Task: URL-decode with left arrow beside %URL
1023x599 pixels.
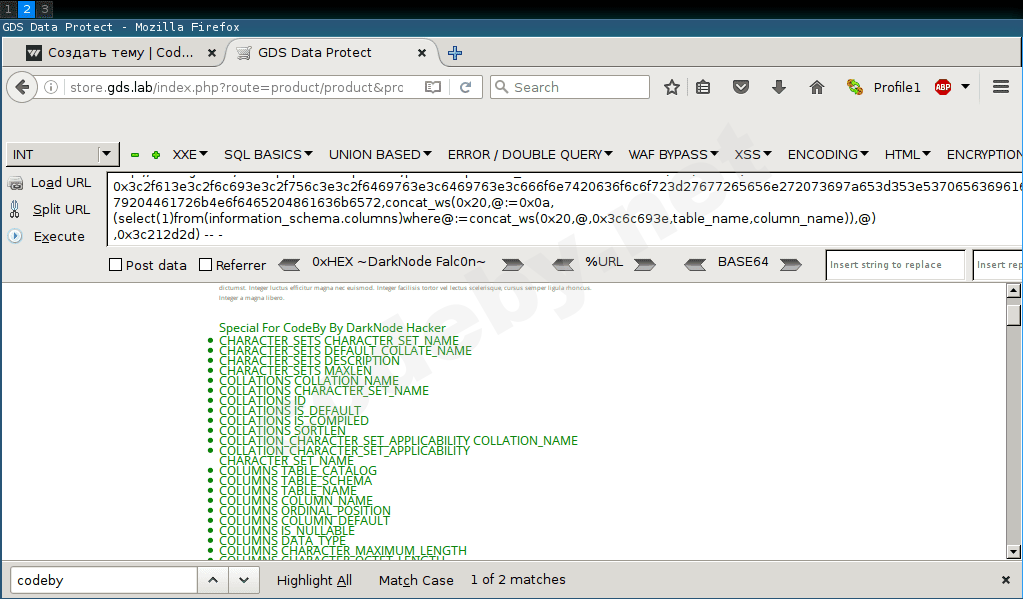Action: [x=563, y=264]
